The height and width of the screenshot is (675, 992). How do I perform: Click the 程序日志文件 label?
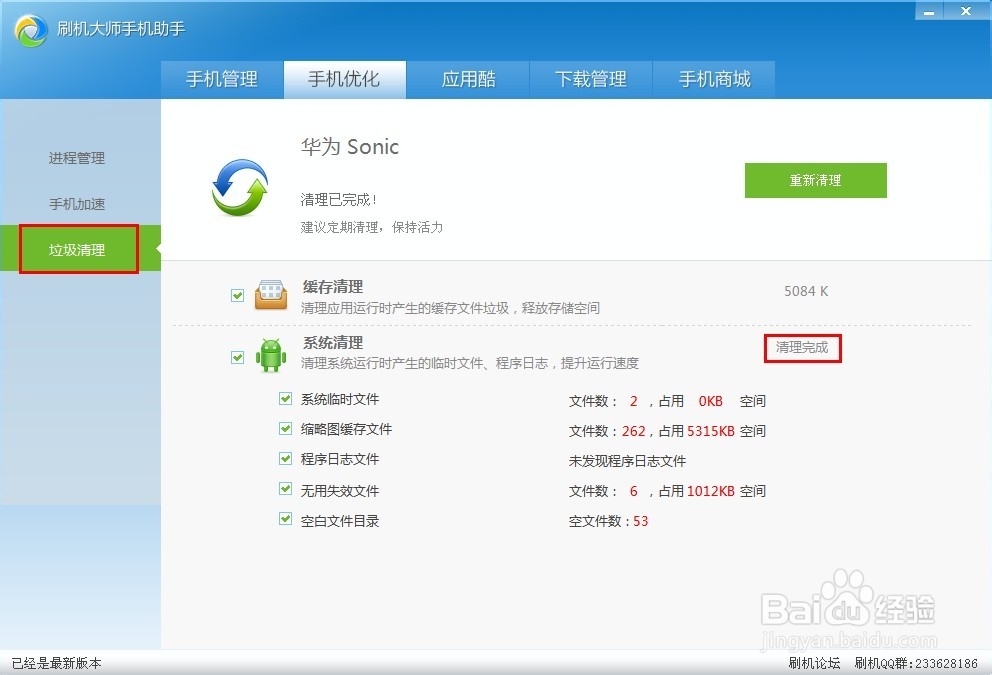340,459
